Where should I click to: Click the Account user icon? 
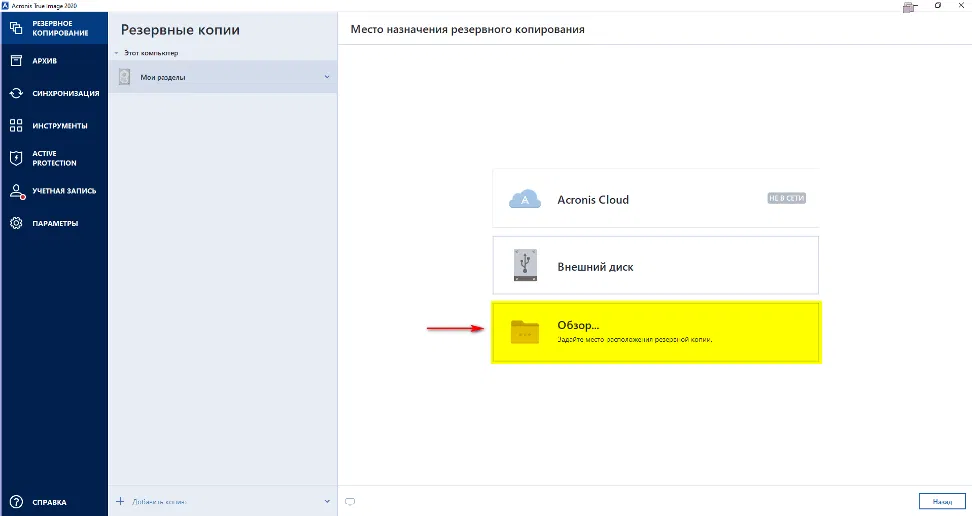pos(16,191)
